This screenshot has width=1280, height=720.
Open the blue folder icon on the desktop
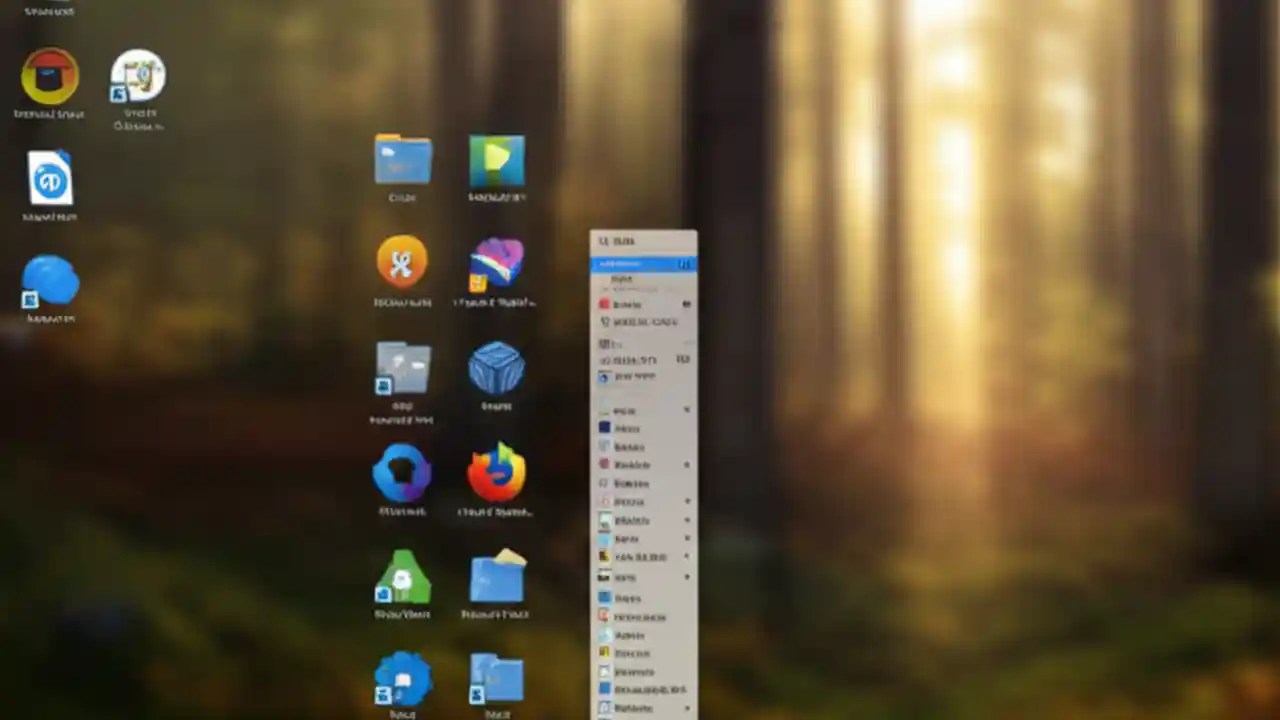coord(403,160)
